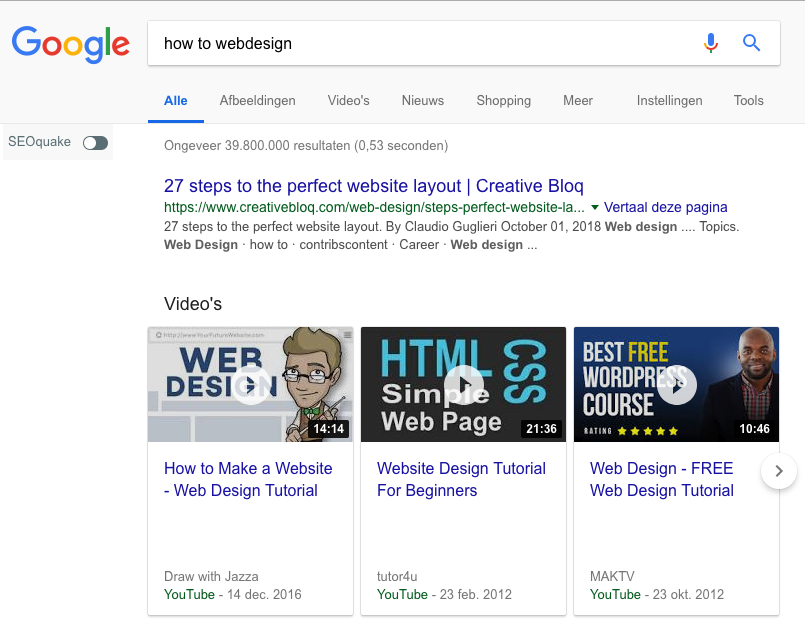Switch to the Video's tab
The image size is (805, 639).
pos(348,100)
